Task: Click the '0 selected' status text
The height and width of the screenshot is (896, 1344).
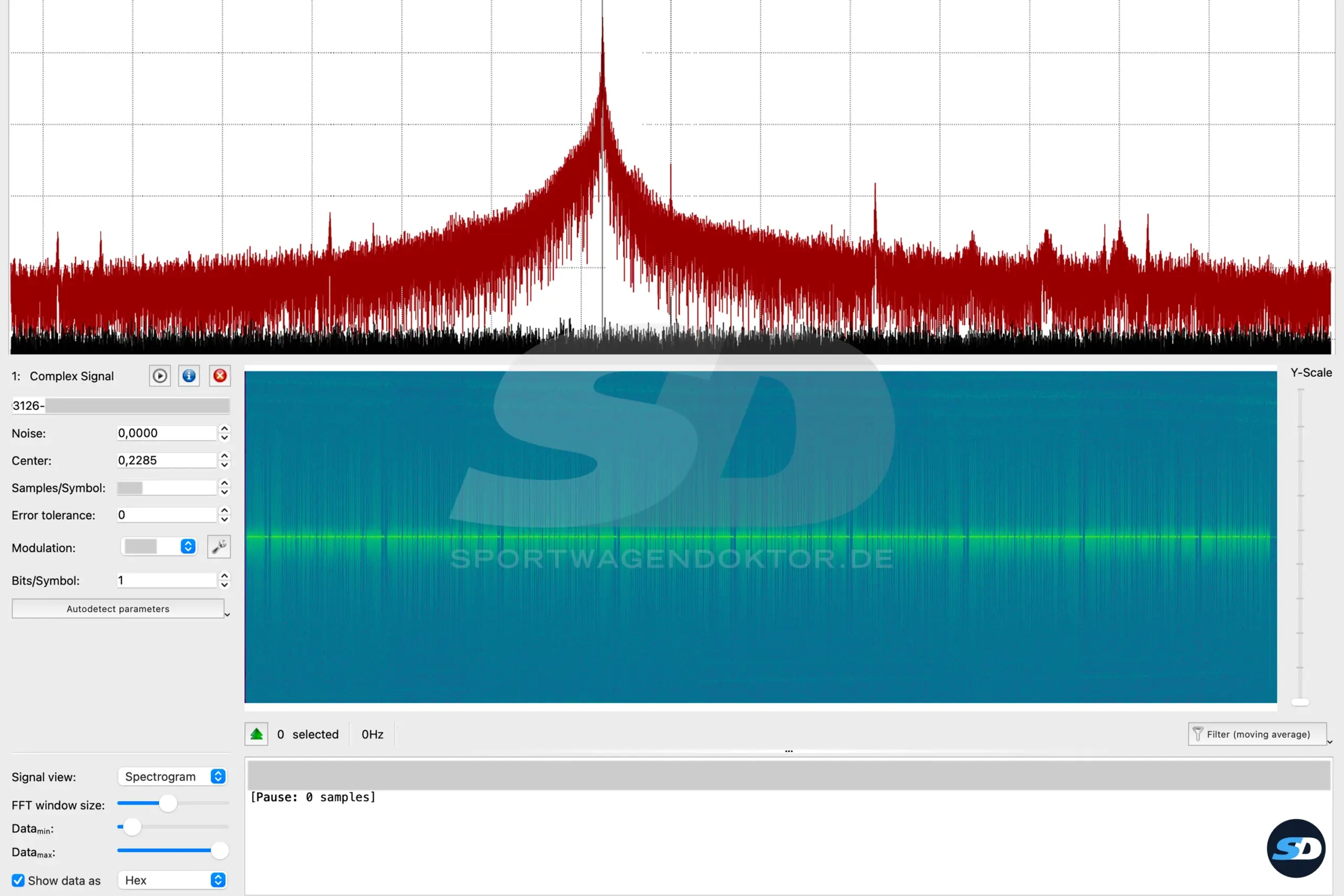Action: [308, 734]
